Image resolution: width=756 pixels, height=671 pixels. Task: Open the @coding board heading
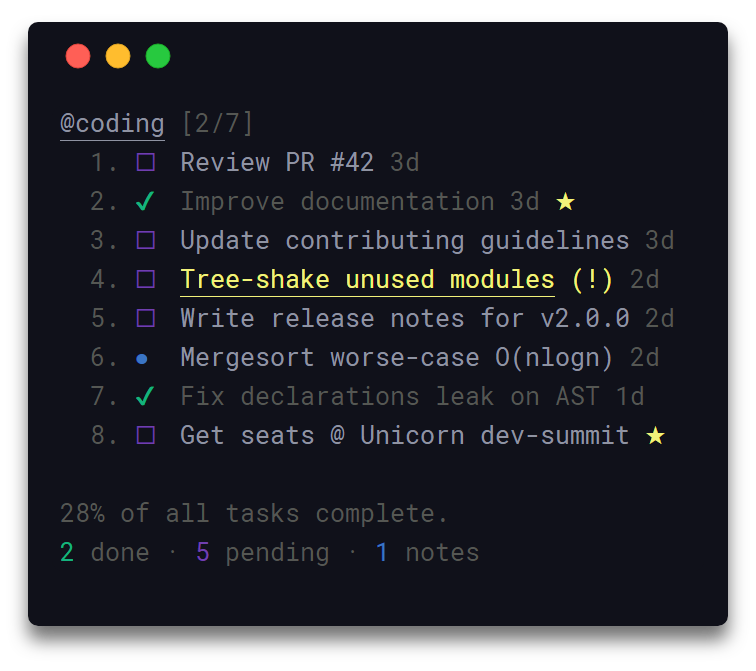pos(112,124)
